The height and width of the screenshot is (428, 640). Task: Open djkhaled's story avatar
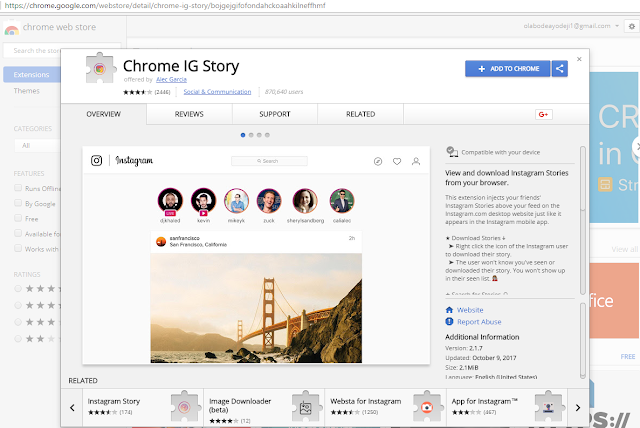point(170,200)
